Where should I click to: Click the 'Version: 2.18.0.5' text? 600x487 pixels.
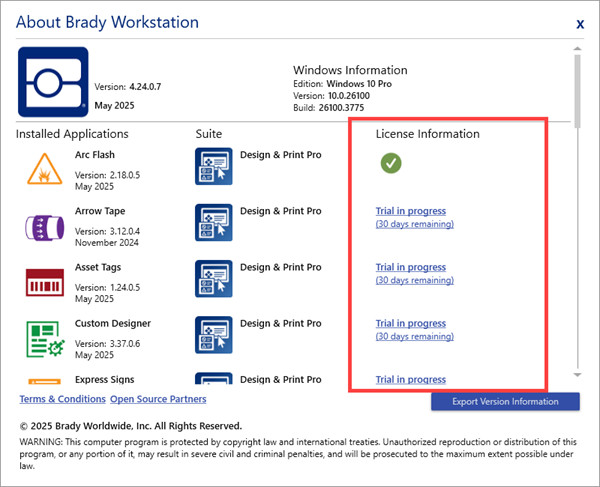107,175
